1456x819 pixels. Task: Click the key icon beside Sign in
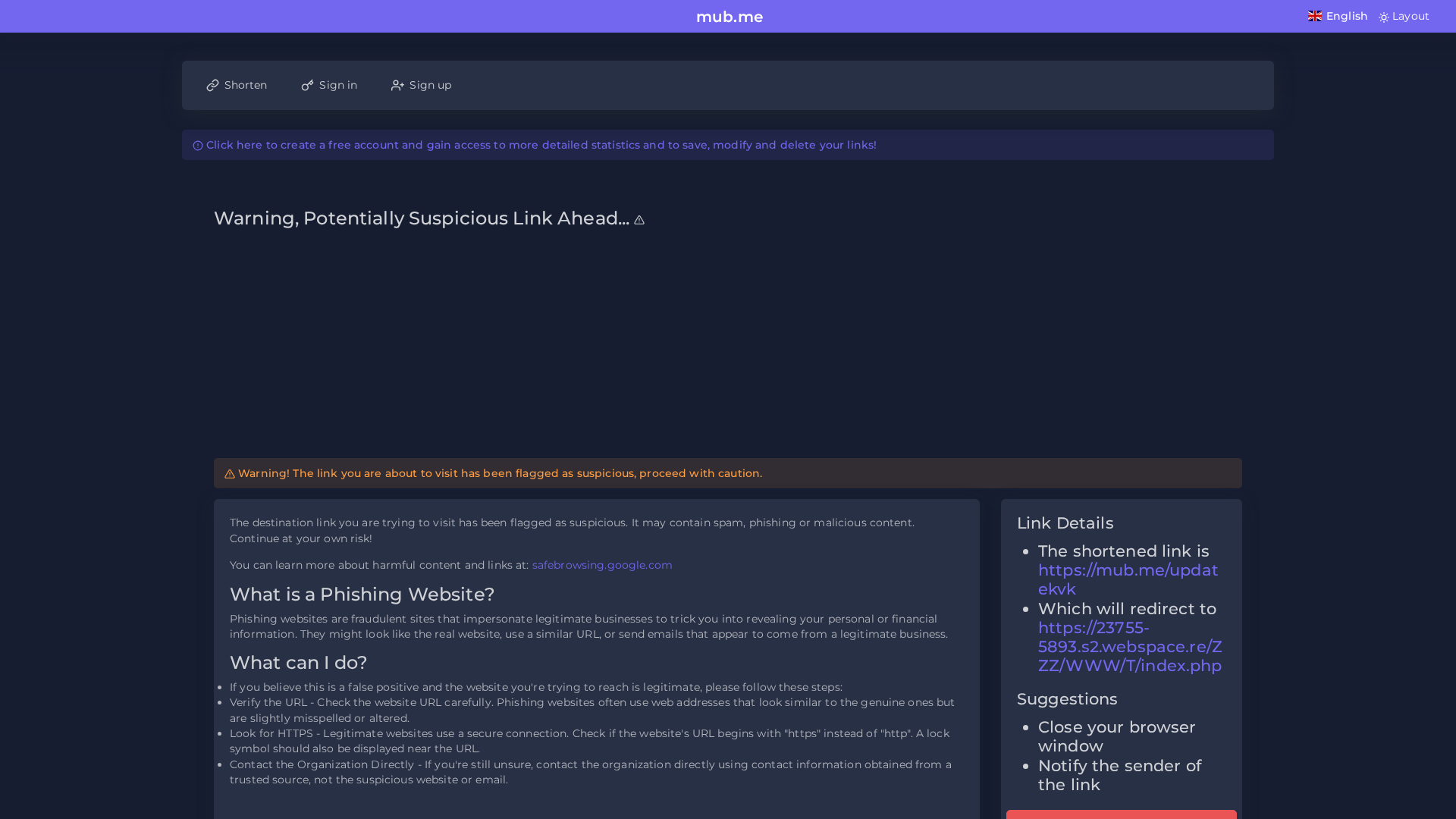pos(306,85)
